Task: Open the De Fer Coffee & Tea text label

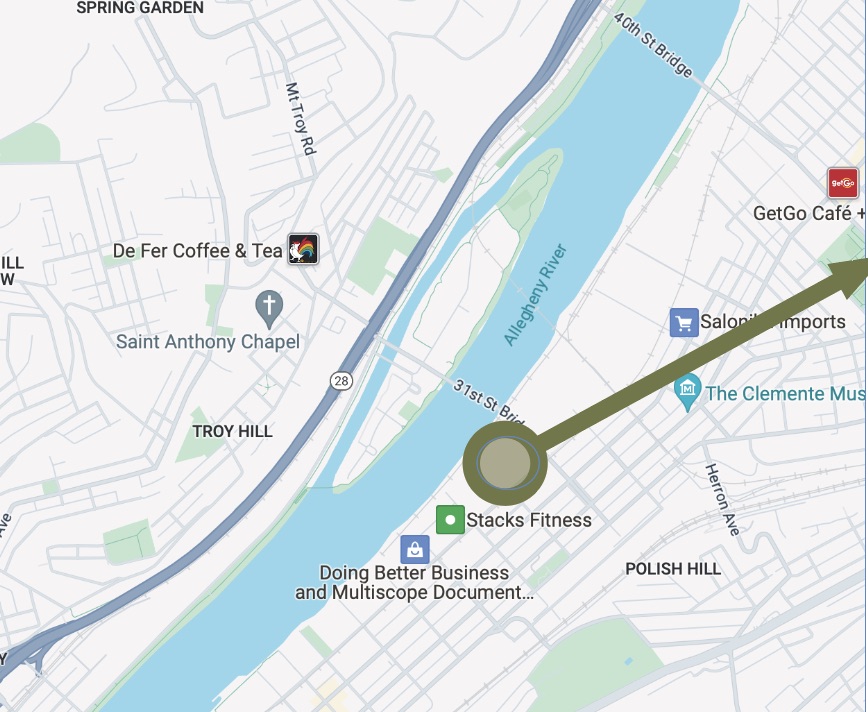Action: (198, 251)
